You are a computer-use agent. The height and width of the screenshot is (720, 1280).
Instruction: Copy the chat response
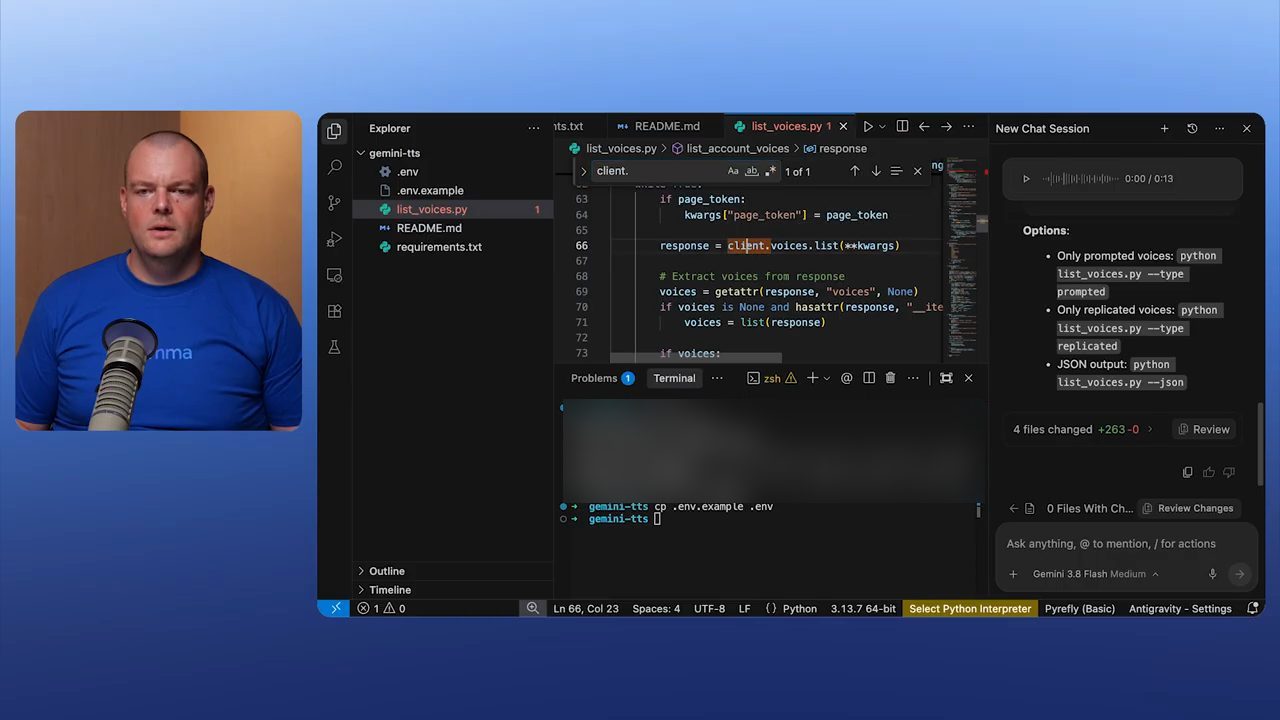pyautogui.click(x=1187, y=472)
